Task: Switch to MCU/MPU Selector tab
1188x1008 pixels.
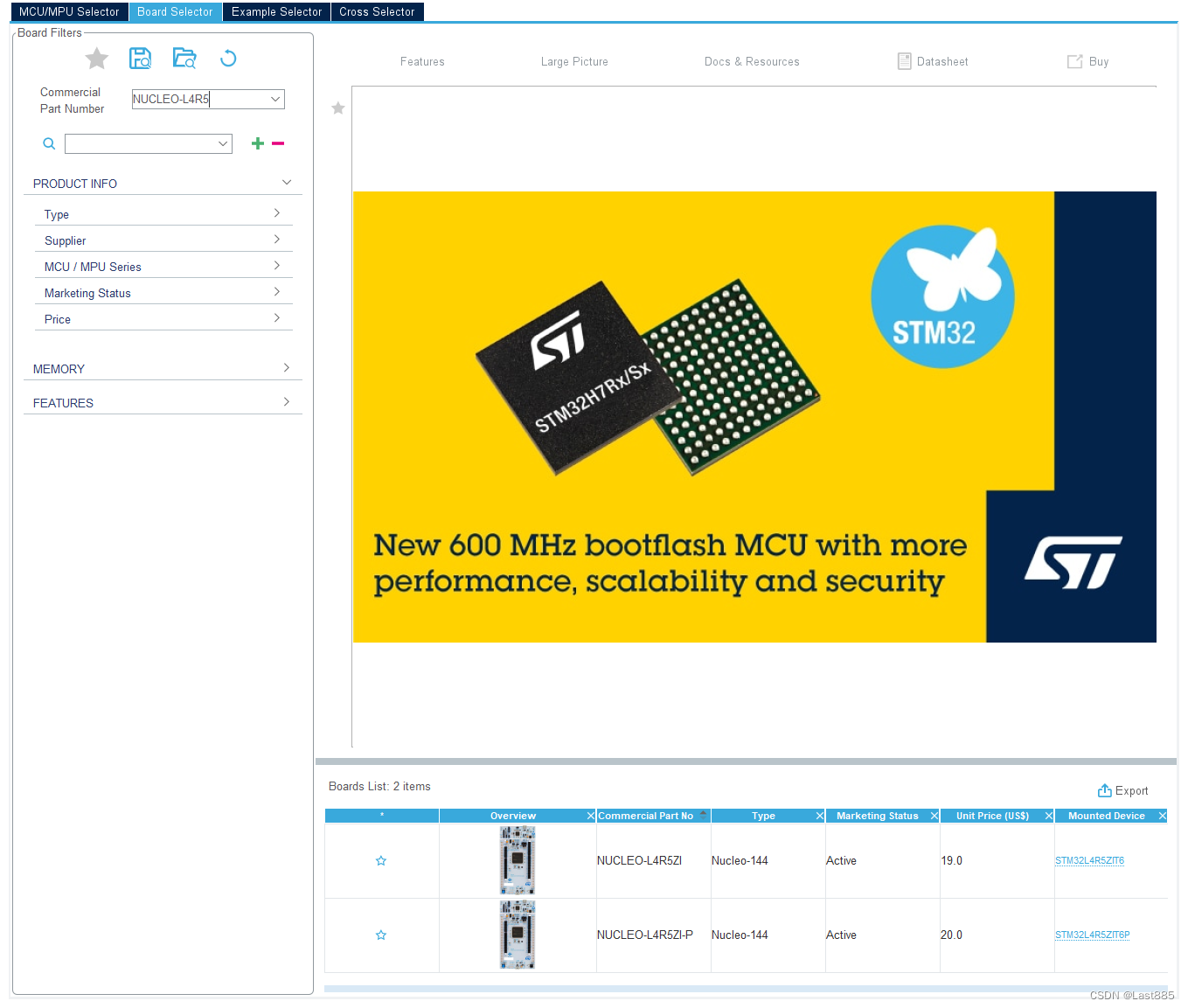Action: (69, 11)
